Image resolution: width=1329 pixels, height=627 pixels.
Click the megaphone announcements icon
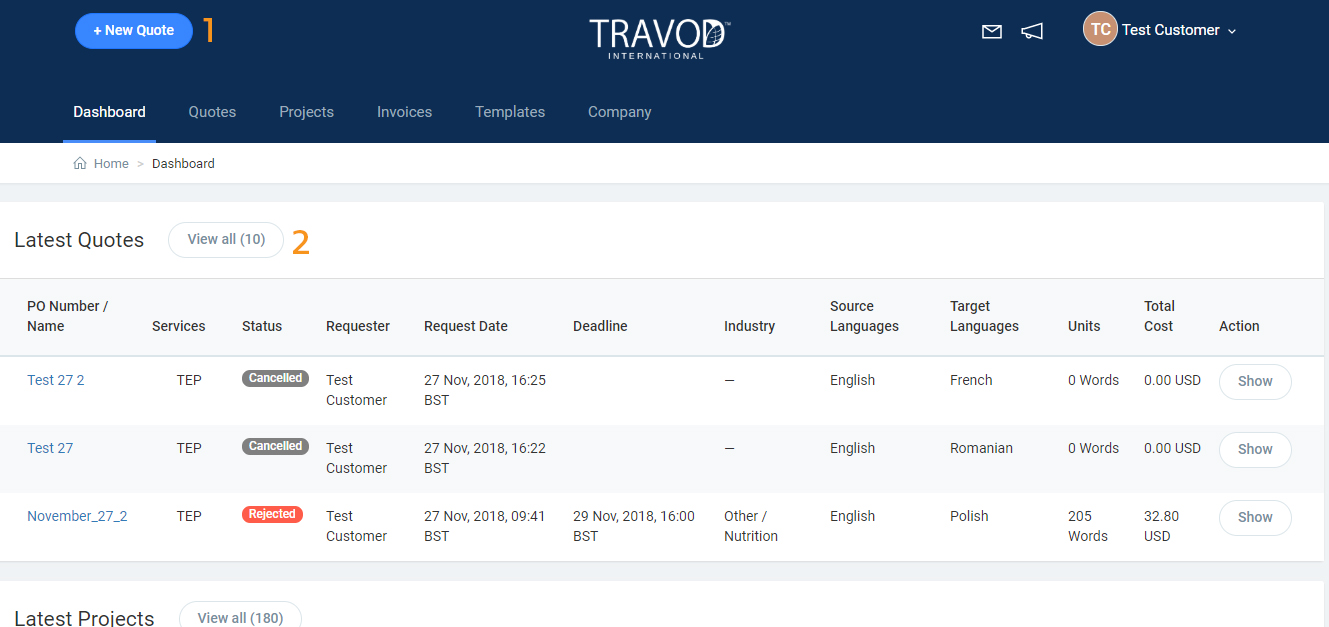[x=1032, y=32]
